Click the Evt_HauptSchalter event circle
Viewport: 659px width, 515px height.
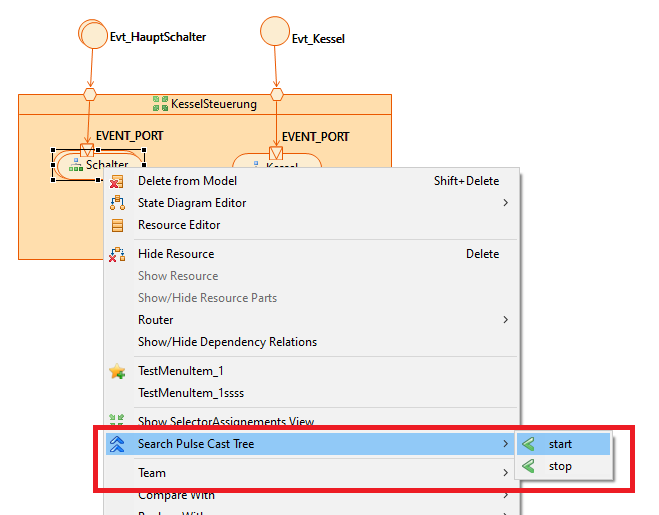(93, 32)
